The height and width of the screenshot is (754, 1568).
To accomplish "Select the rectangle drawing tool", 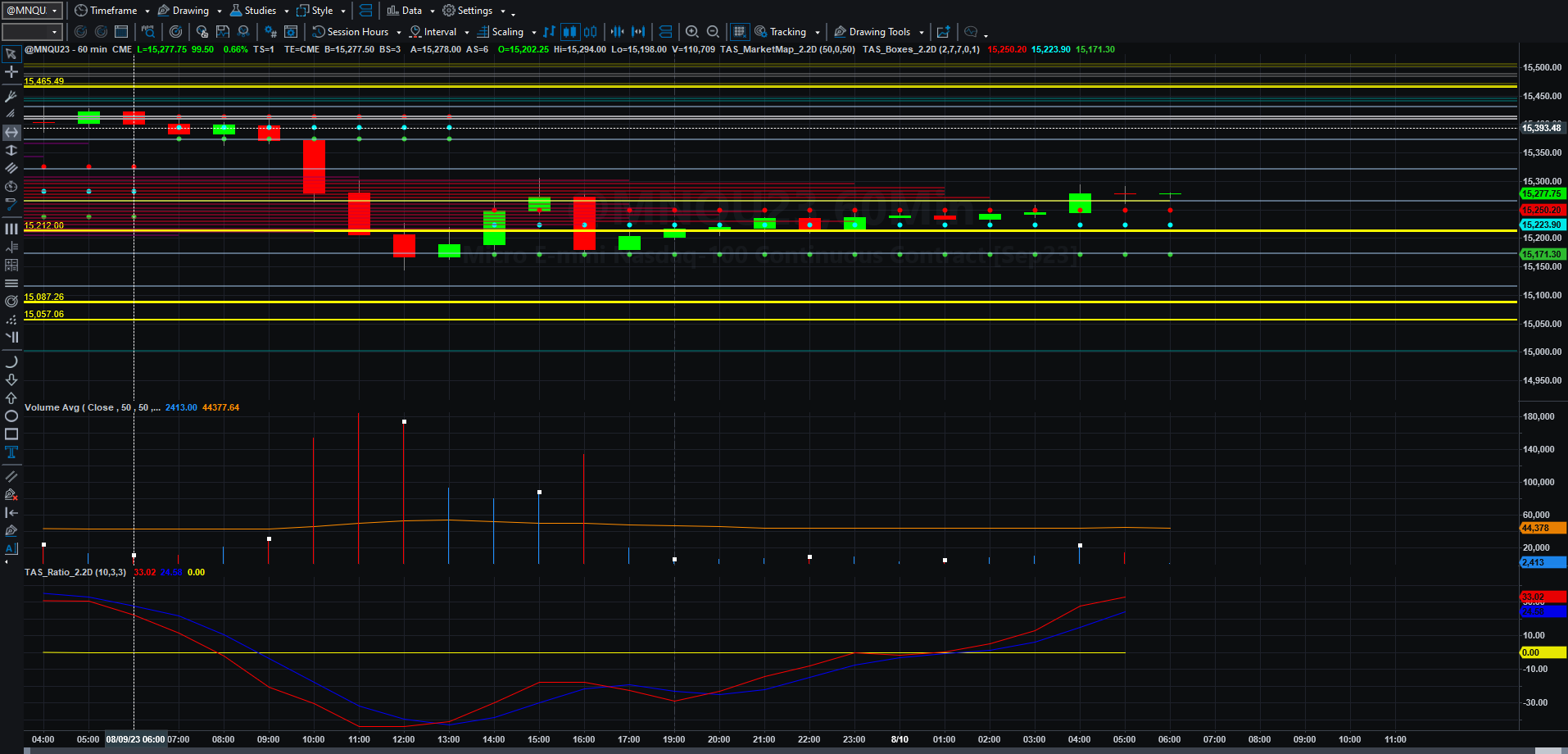I will tap(11, 434).
